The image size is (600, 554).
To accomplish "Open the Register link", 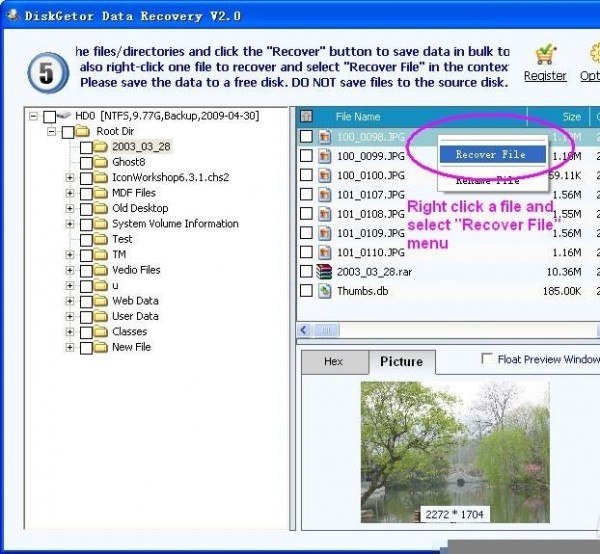I will click(545, 76).
